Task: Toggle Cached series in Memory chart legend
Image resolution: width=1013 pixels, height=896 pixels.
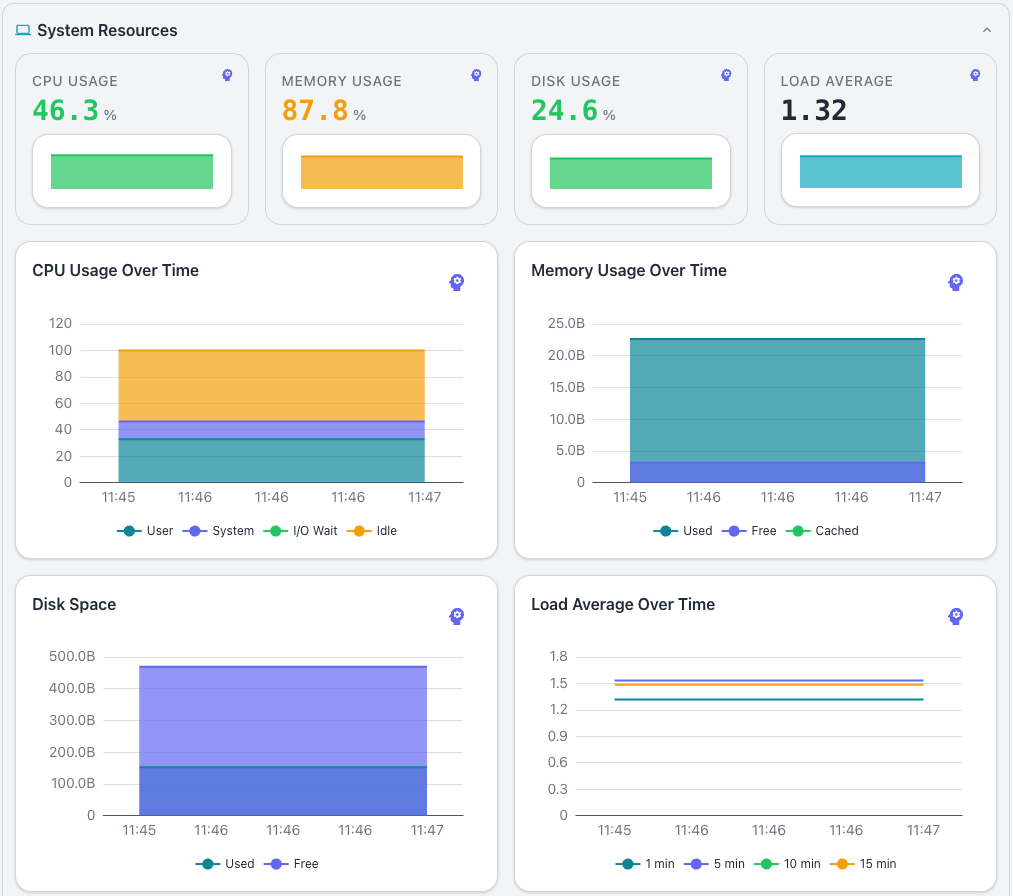Action: 822,531
